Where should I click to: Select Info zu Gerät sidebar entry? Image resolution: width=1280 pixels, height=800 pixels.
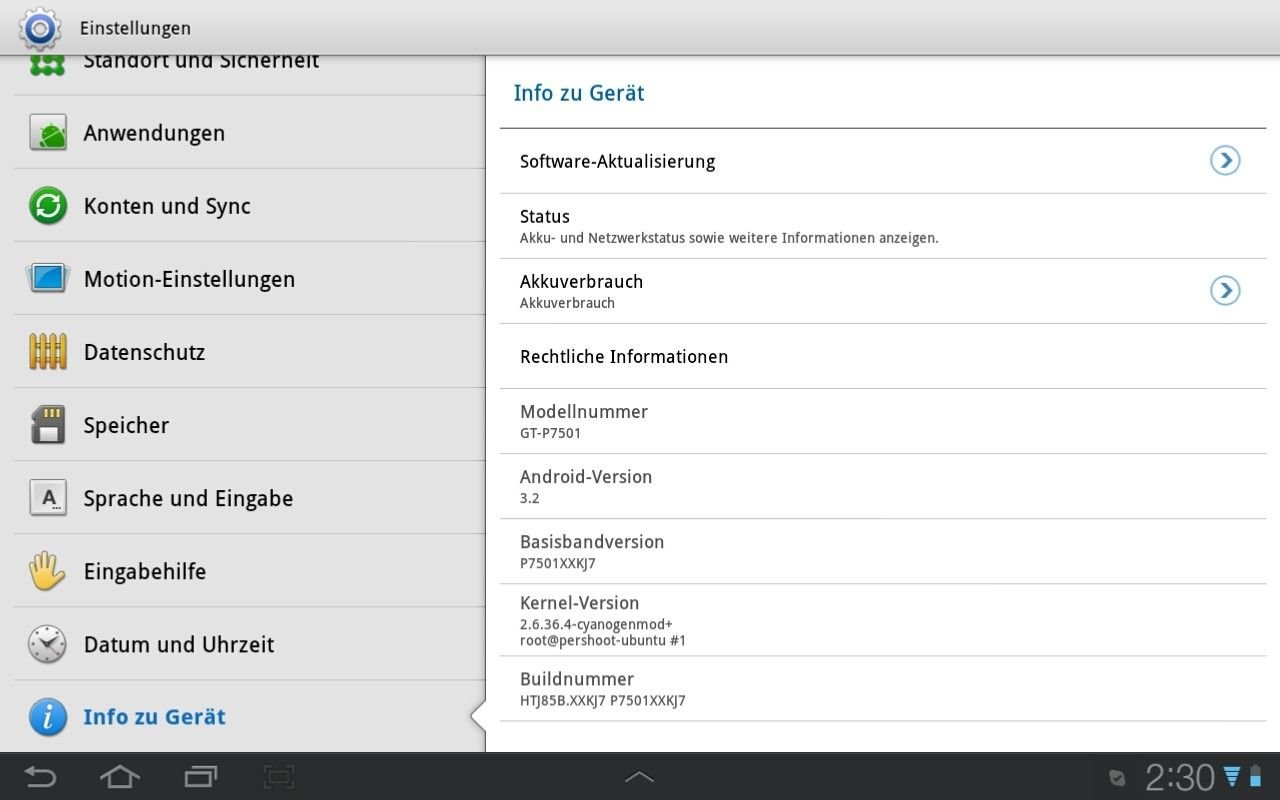point(250,717)
